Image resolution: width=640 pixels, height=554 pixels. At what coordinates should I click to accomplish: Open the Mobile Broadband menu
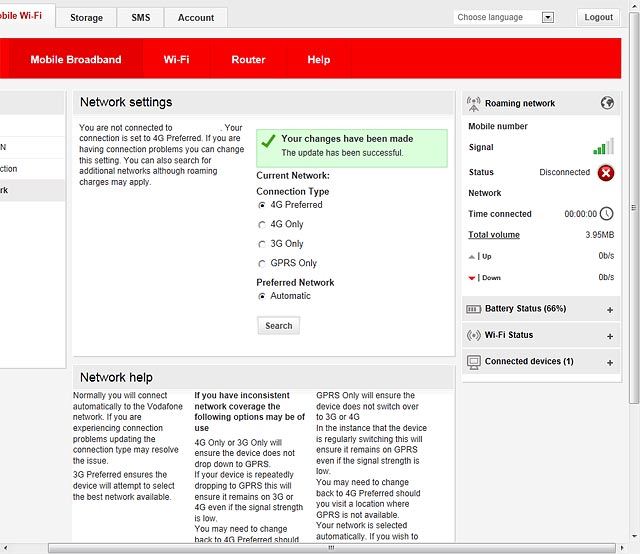click(76, 60)
